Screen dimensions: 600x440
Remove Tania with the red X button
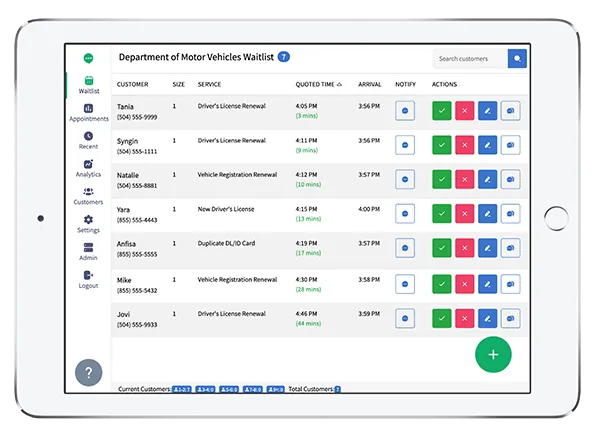pyautogui.click(x=465, y=111)
